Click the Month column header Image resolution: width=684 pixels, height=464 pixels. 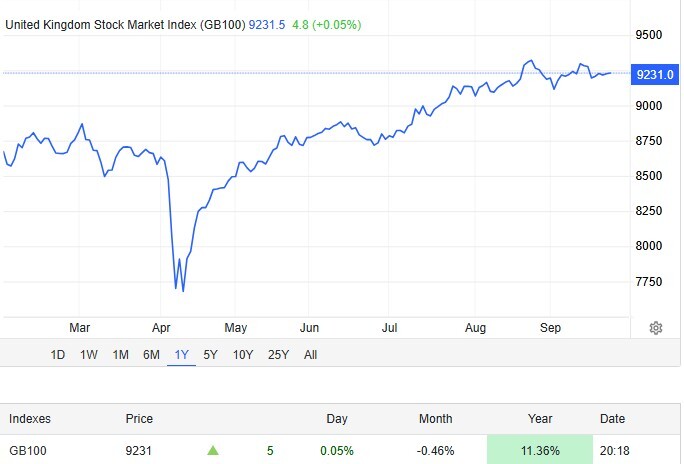[x=435, y=419]
